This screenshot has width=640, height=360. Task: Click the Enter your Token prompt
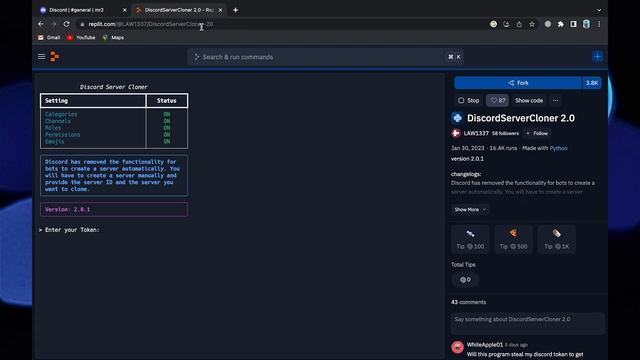[x=72, y=230]
